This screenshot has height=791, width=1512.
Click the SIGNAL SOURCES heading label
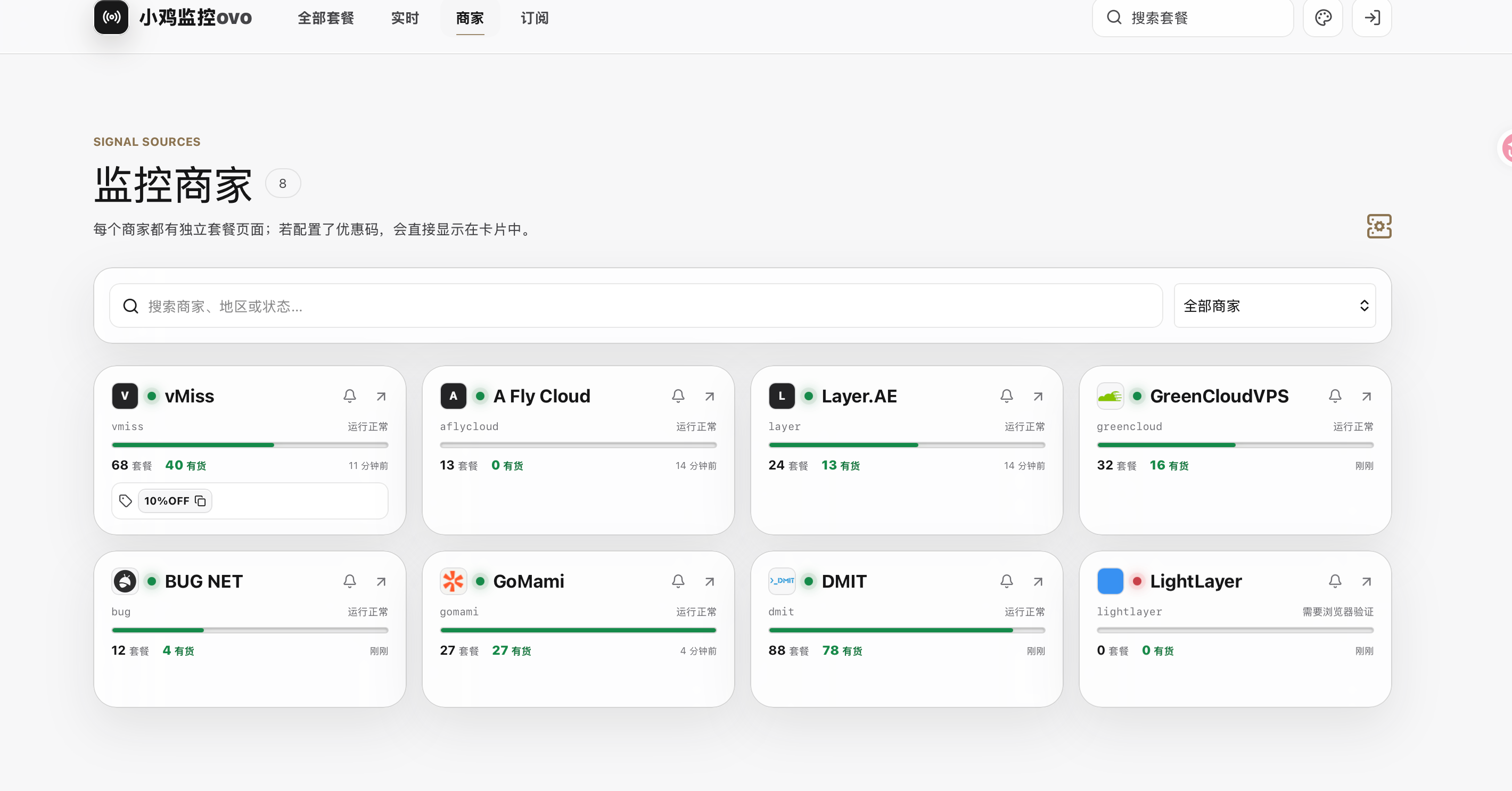147,142
